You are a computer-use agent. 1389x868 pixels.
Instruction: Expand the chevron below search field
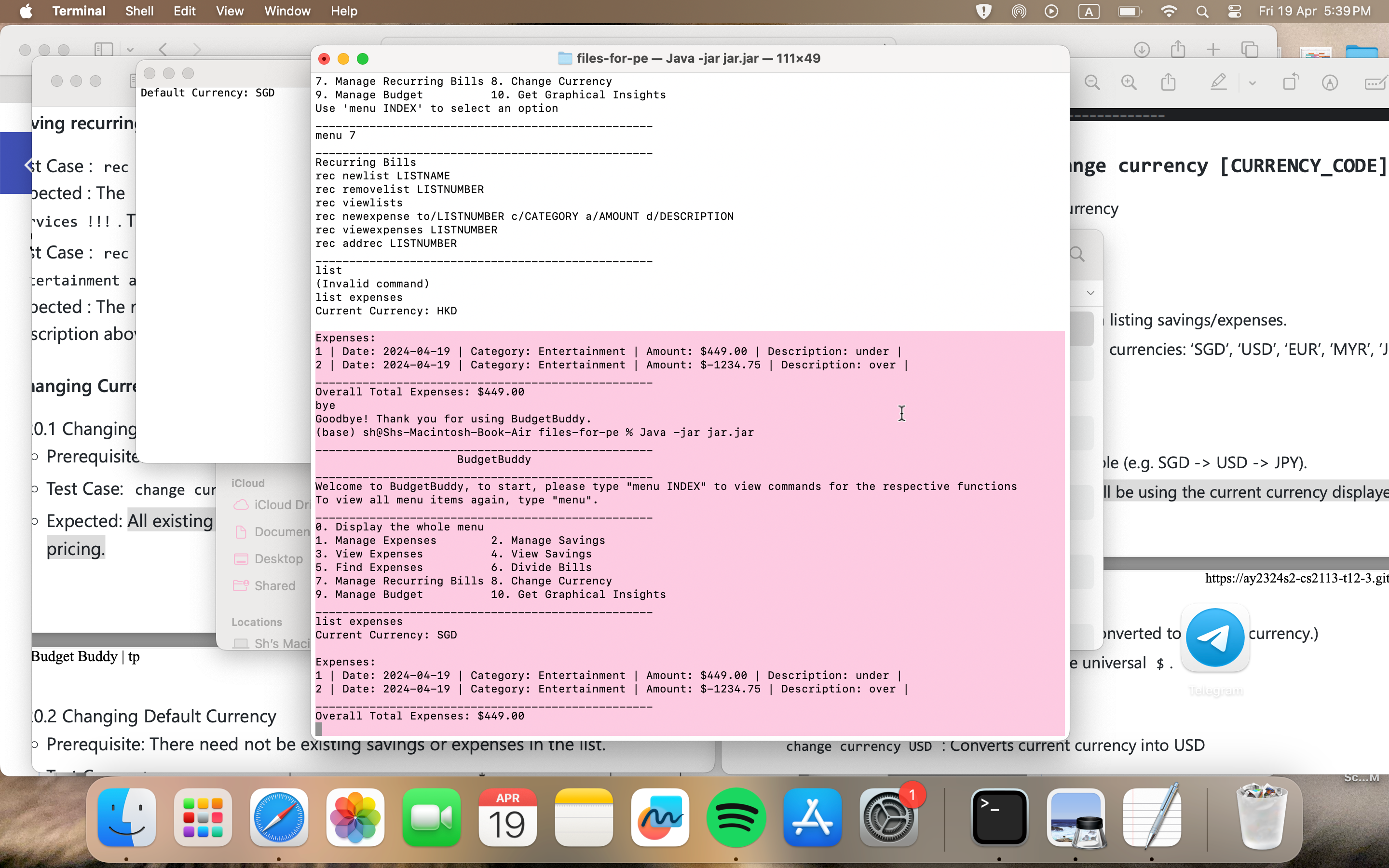tap(1090, 293)
